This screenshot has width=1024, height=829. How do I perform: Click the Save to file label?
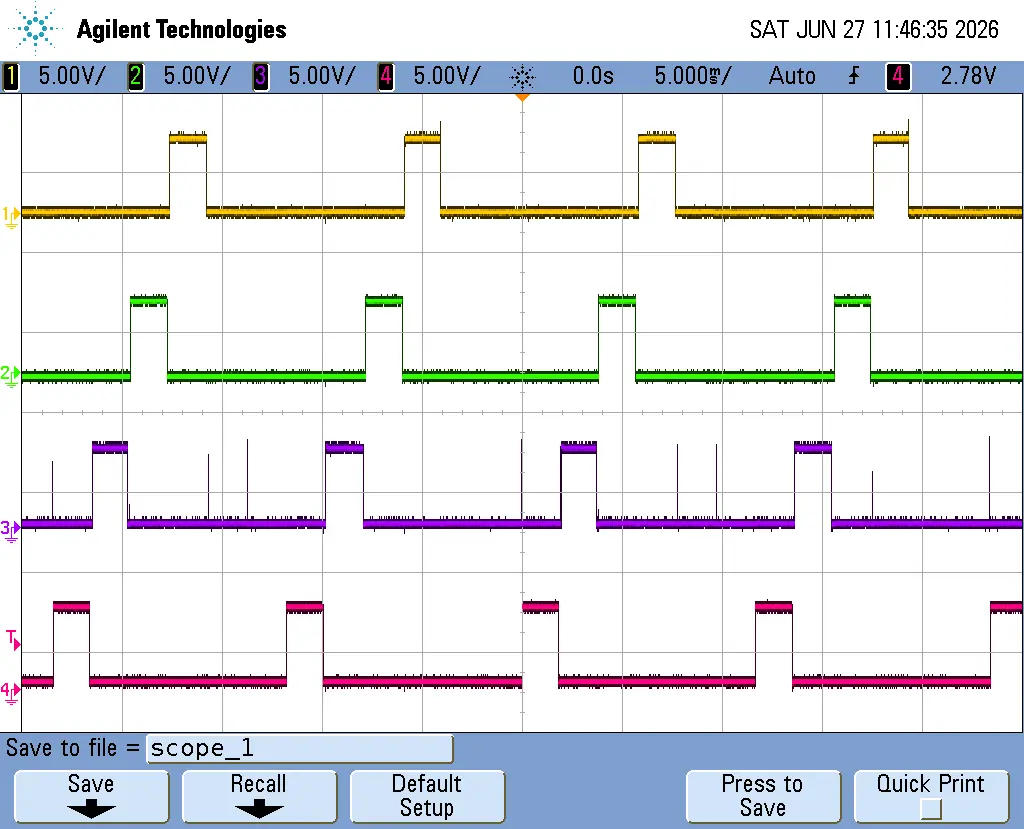click(72, 748)
